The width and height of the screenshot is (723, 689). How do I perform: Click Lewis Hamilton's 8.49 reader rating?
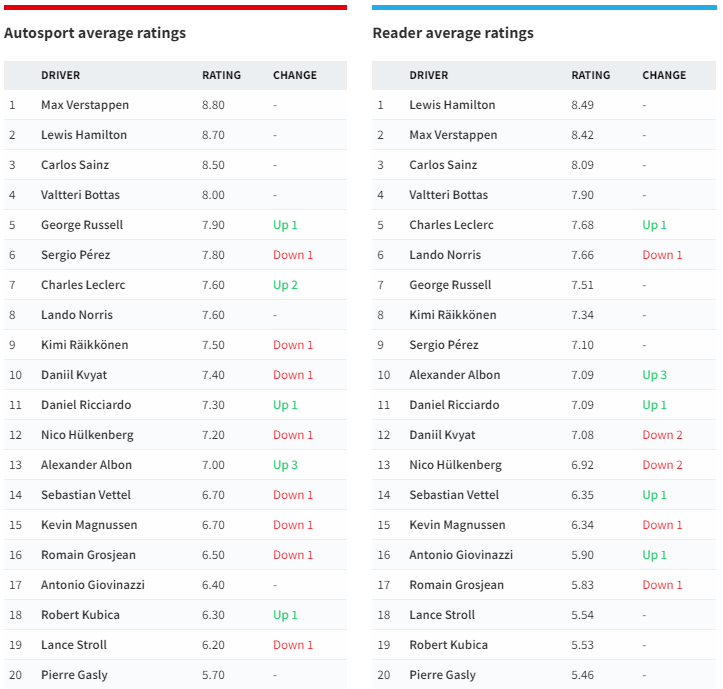(x=582, y=105)
